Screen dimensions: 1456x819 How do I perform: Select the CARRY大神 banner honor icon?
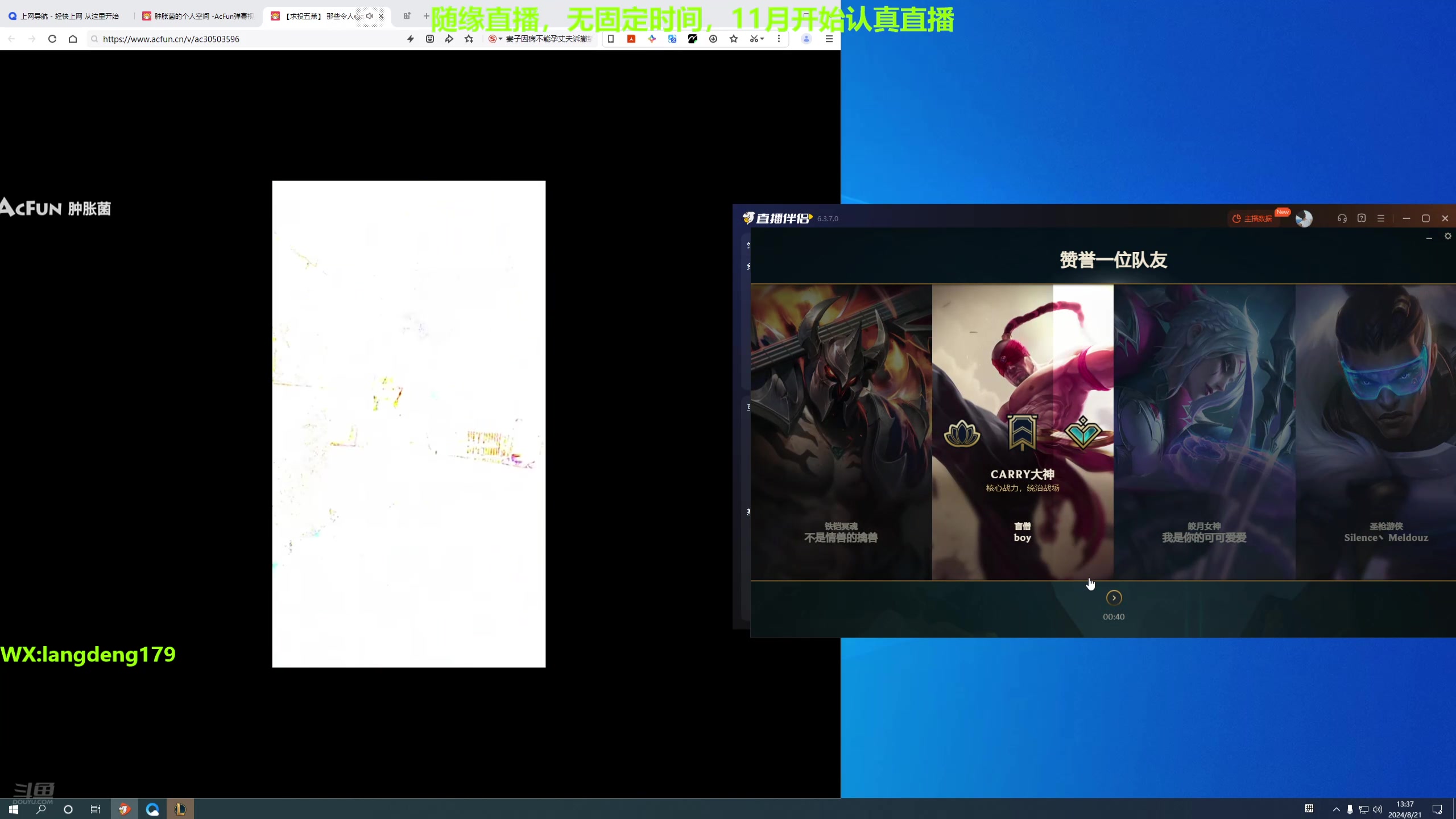(1022, 432)
